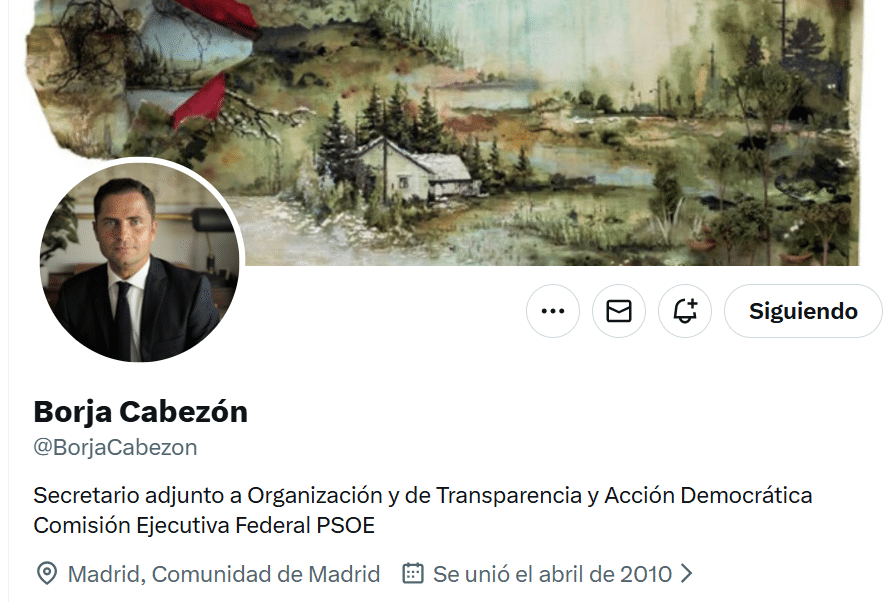The width and height of the screenshot is (895, 602).
Task: Click the calendar icon beside join date
Action: [413, 573]
